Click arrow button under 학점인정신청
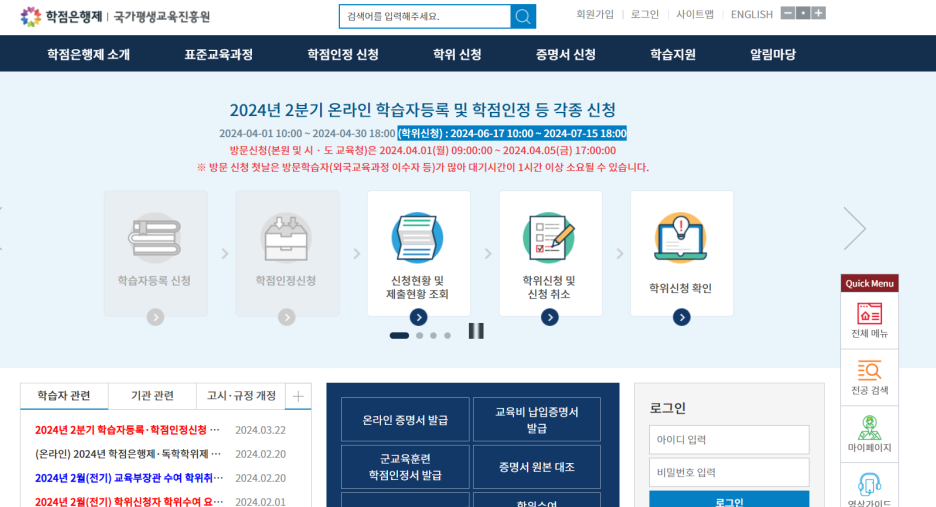 287,317
